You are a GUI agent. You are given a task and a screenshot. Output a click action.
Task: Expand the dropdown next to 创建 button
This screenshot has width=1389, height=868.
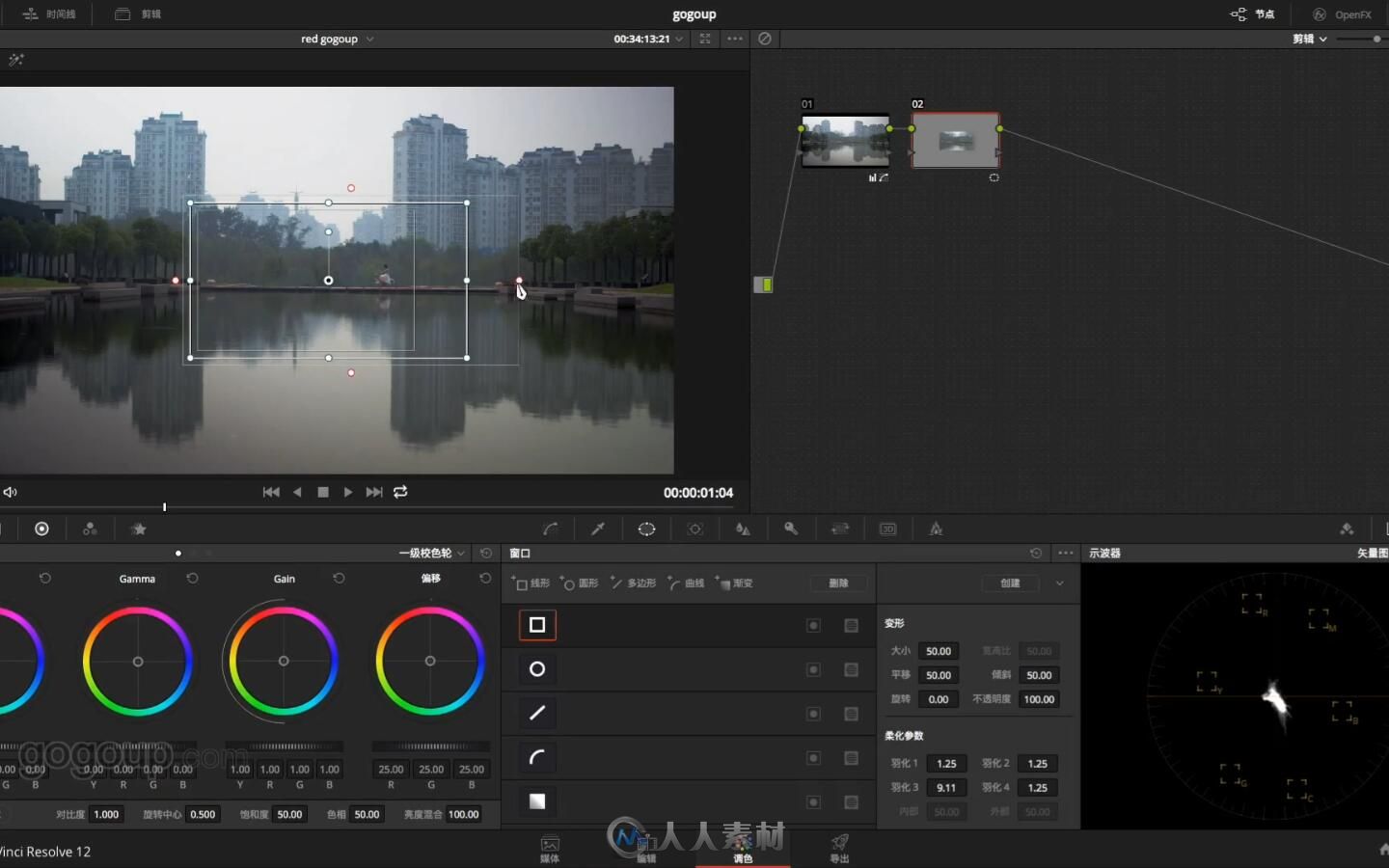(x=1059, y=583)
